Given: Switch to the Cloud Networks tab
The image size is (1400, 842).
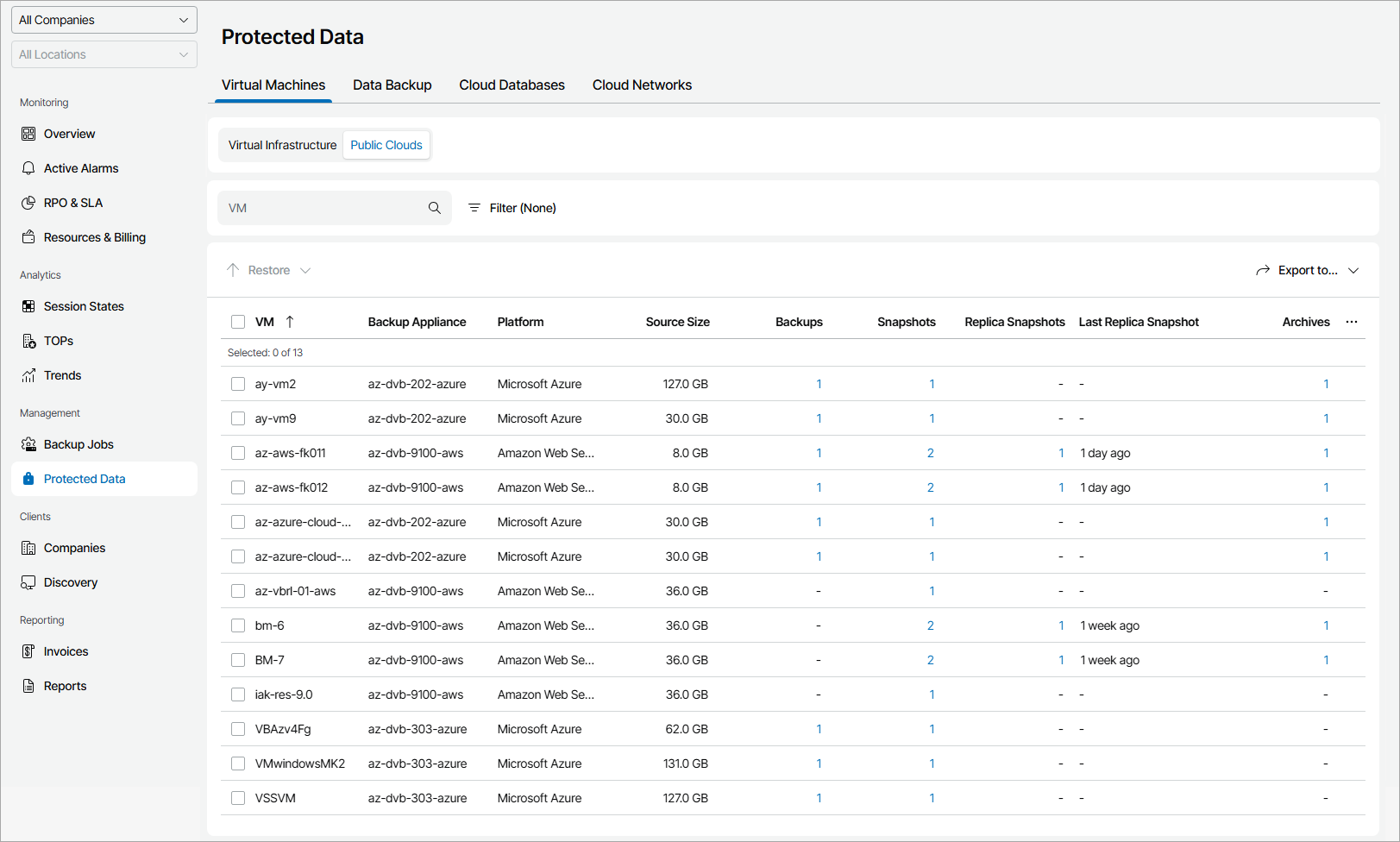Looking at the screenshot, I should click(x=642, y=85).
